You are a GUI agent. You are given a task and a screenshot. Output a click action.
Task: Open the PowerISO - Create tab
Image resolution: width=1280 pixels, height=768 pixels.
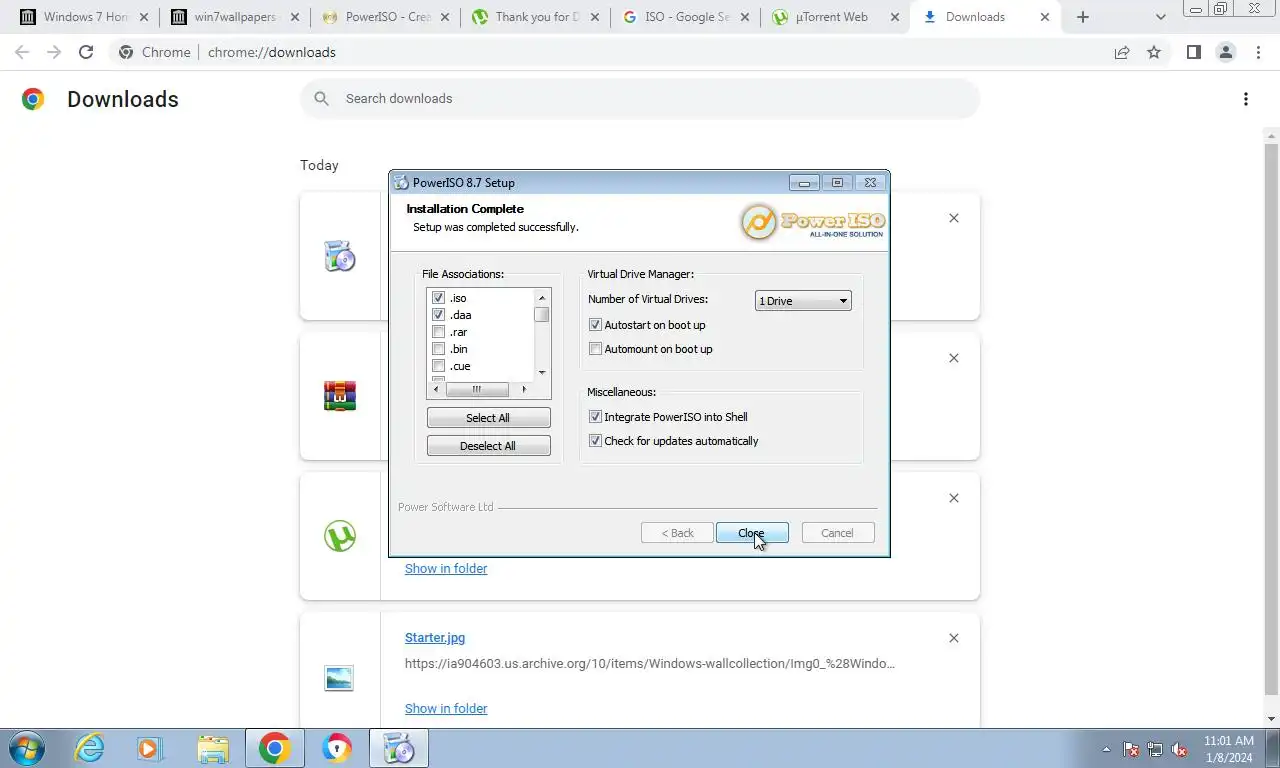click(x=384, y=17)
